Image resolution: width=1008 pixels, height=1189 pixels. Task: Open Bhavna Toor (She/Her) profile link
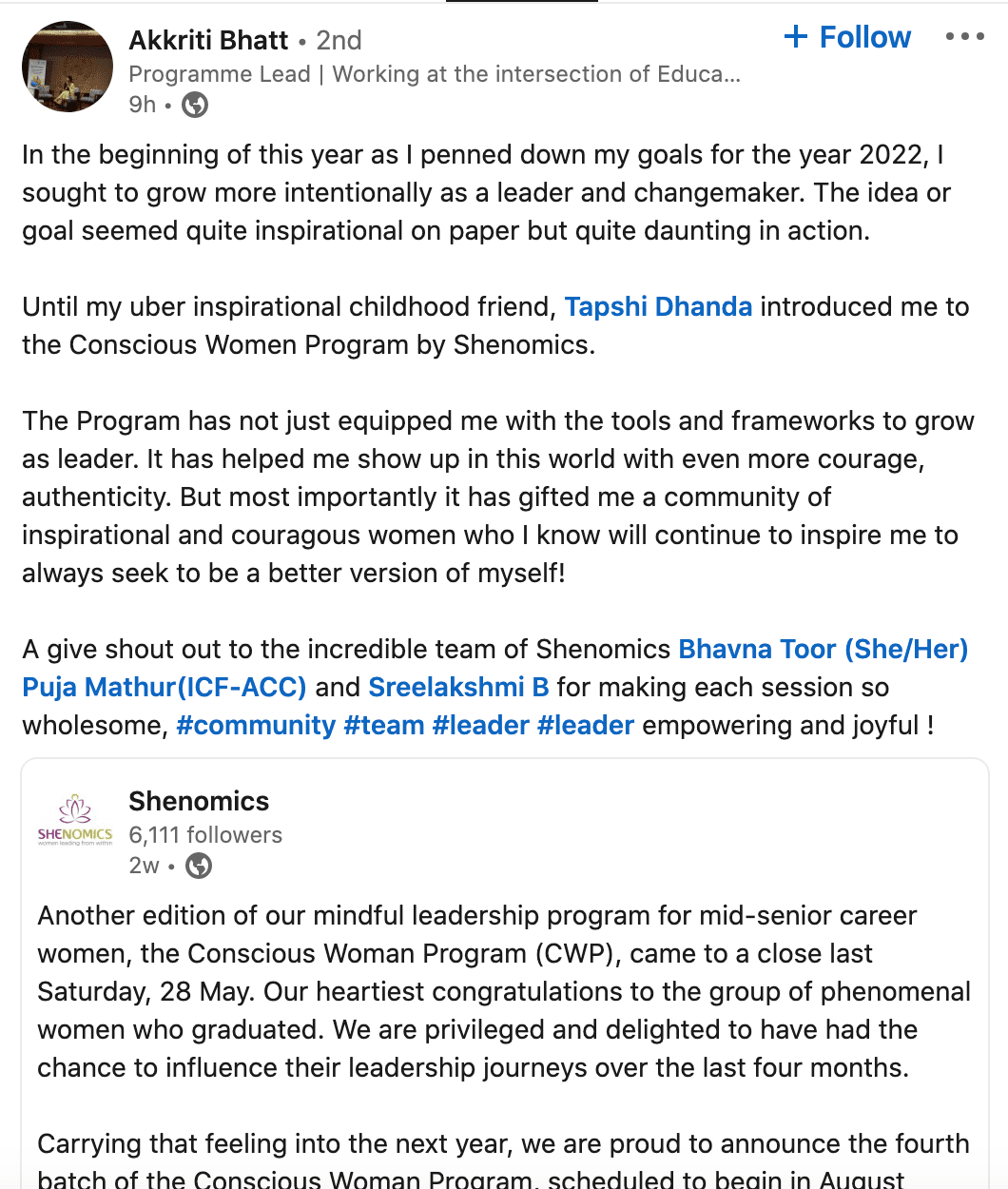(x=823, y=649)
